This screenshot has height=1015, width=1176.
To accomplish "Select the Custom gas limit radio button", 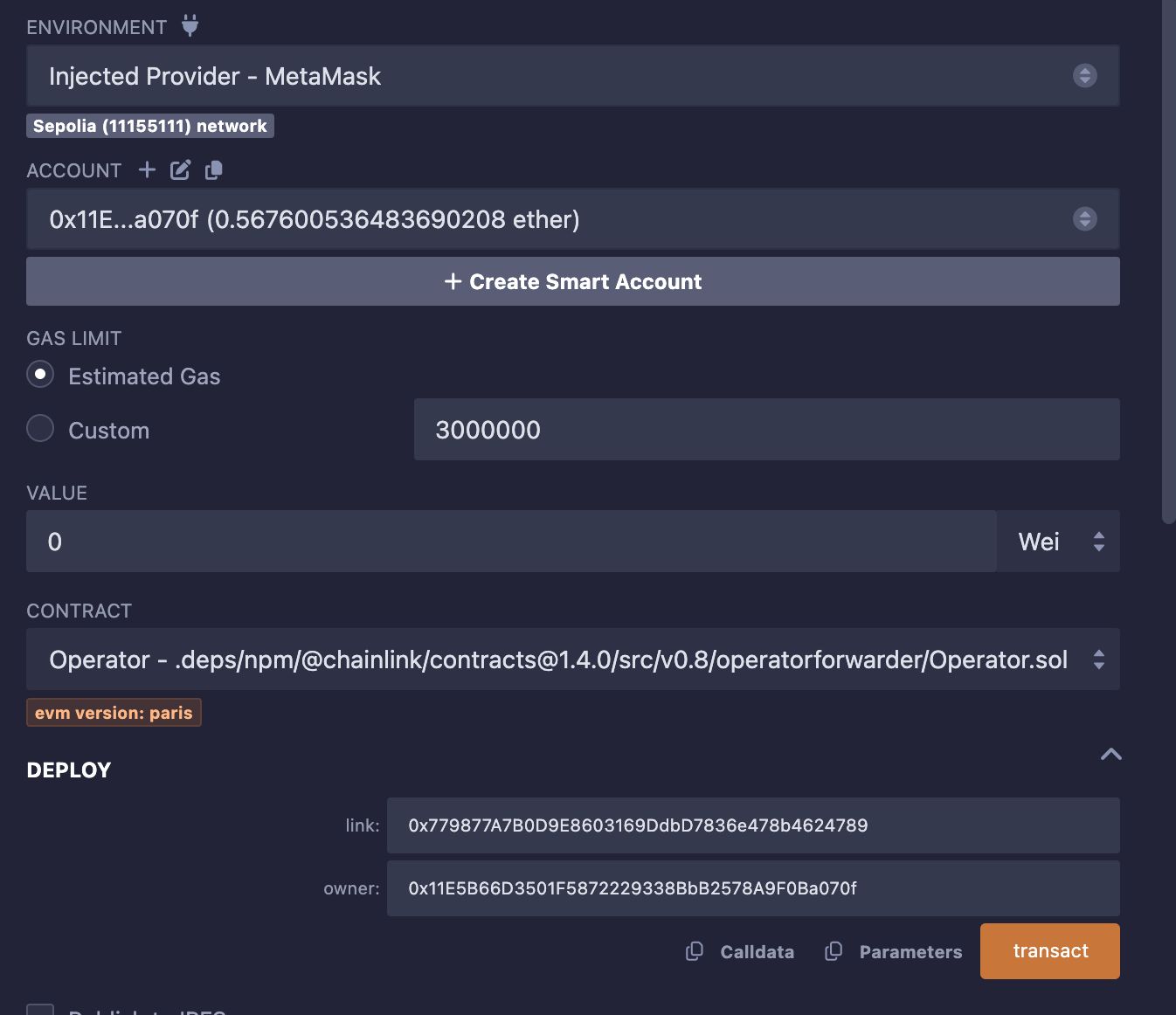I will pos(40,429).
